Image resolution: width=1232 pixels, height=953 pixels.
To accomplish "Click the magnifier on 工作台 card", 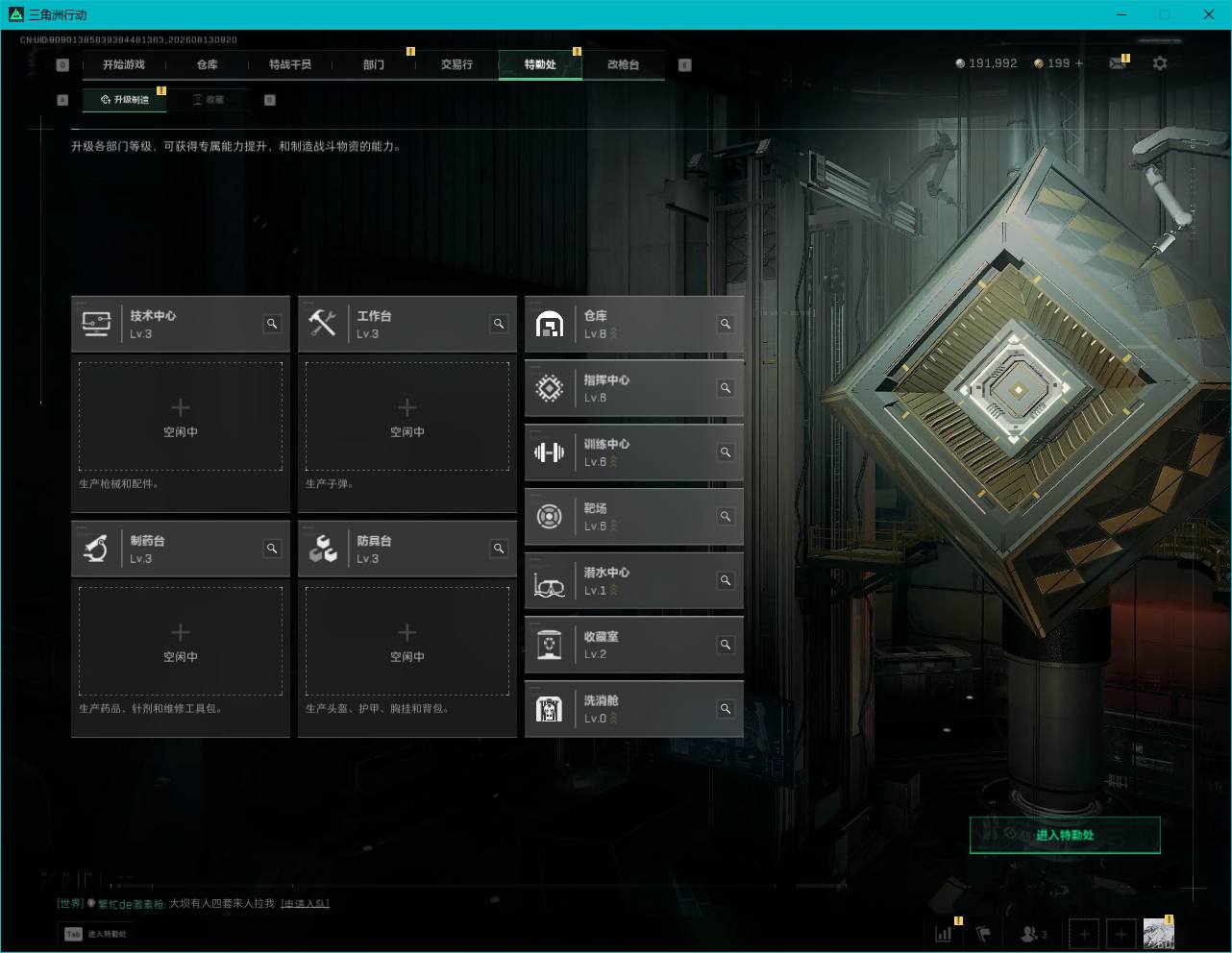I will click(x=499, y=324).
